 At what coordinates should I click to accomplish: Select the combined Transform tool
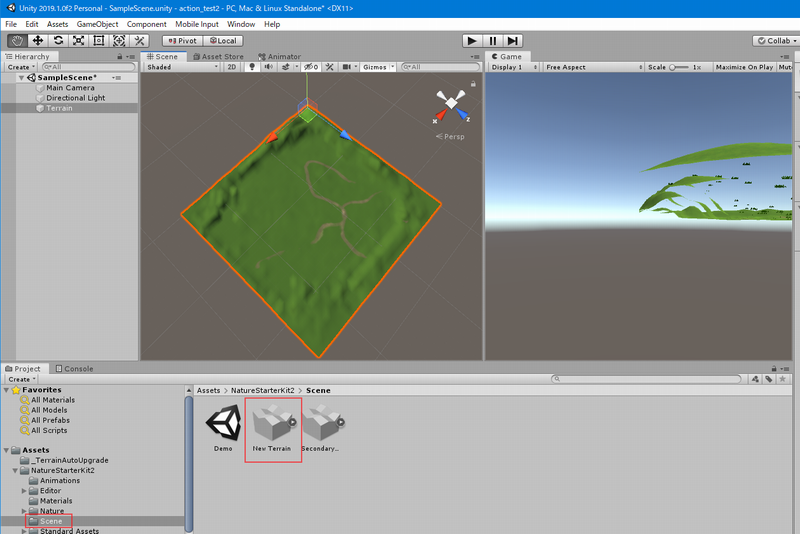pyautogui.click(x=119, y=41)
